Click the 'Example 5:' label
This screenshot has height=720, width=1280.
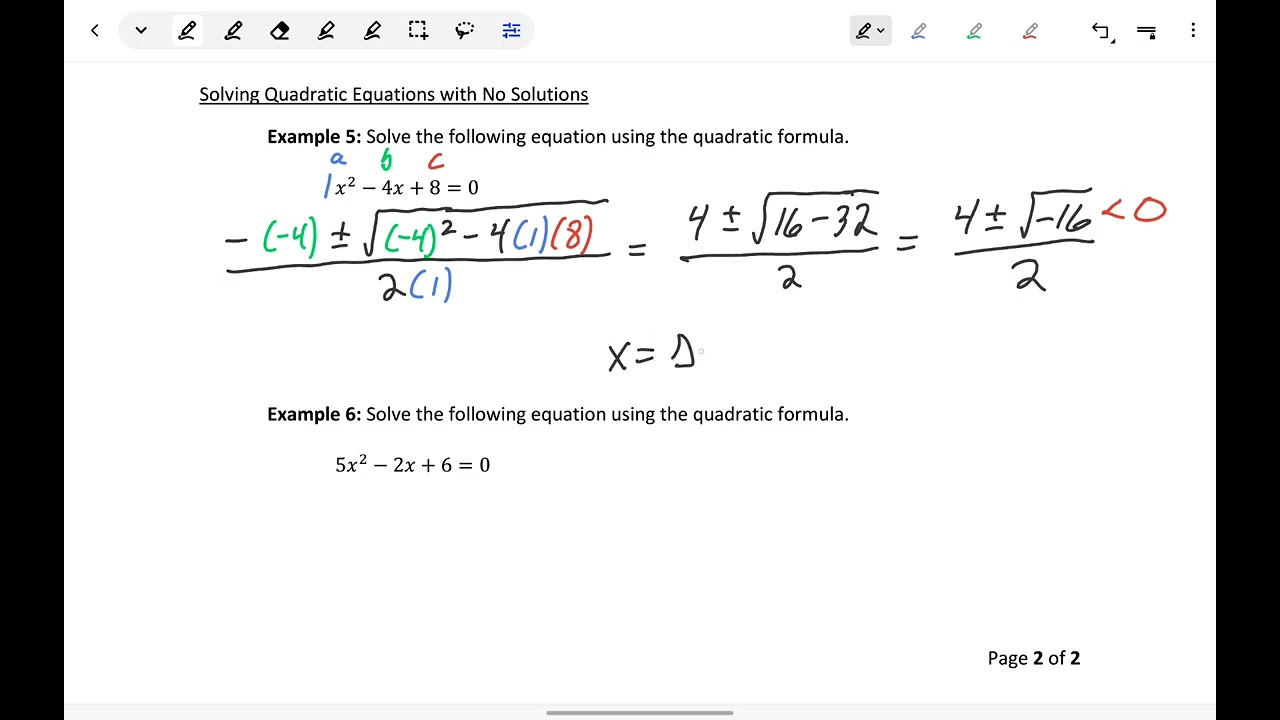coord(314,136)
